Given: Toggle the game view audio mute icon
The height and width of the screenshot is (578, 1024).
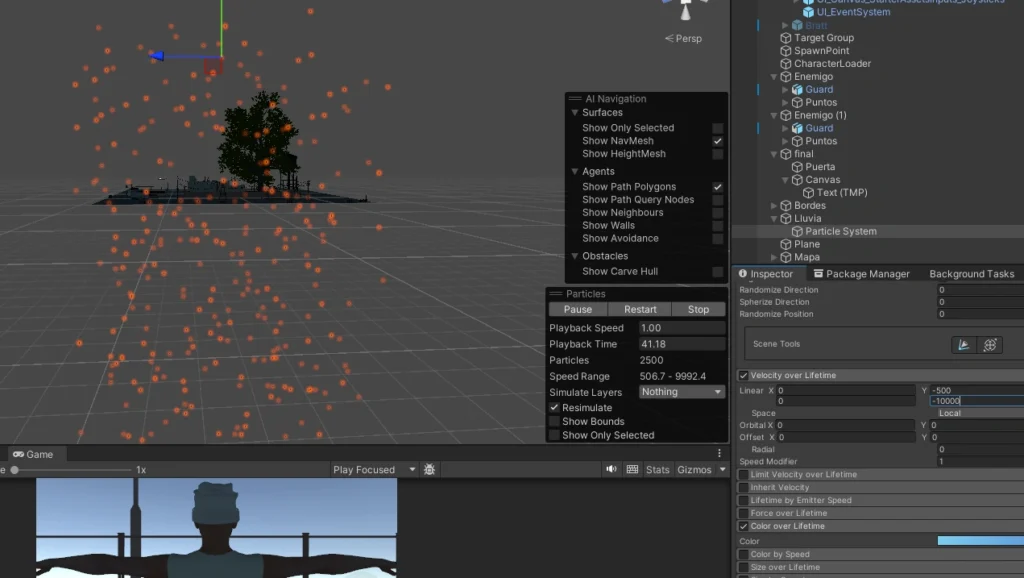Looking at the screenshot, I should [x=609, y=469].
